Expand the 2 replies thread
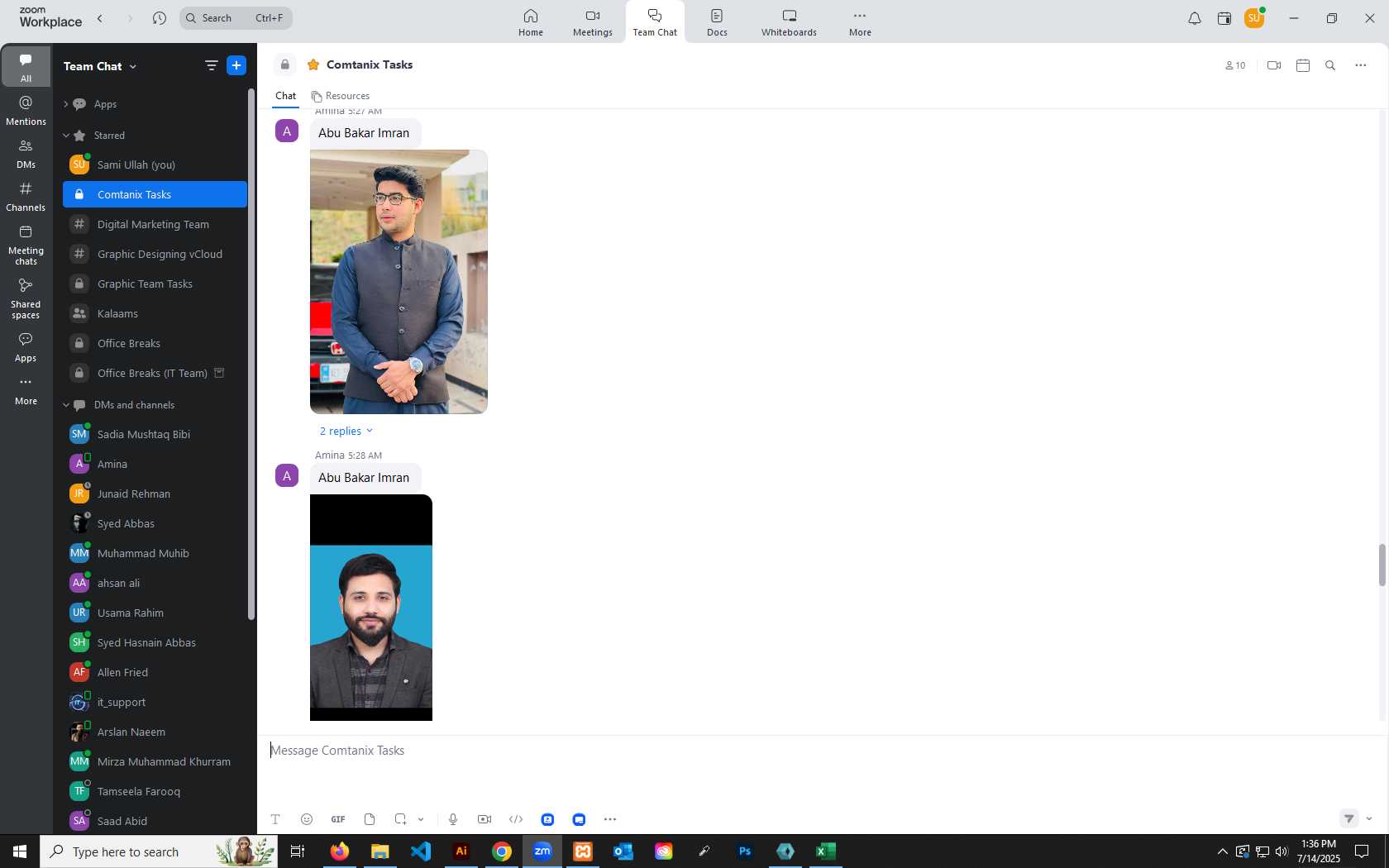This screenshot has height=868, width=1389. coord(346,431)
